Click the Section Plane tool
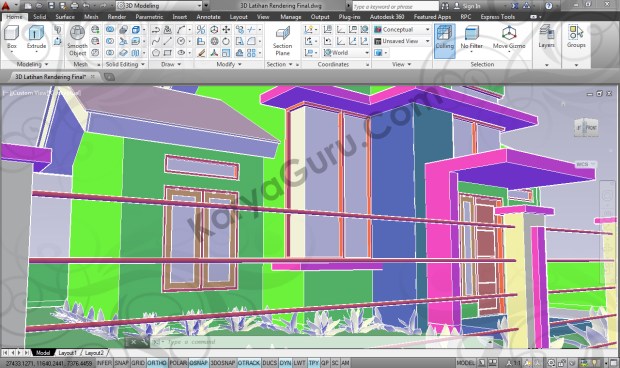Viewport: 620px width, 368px height. point(282,41)
